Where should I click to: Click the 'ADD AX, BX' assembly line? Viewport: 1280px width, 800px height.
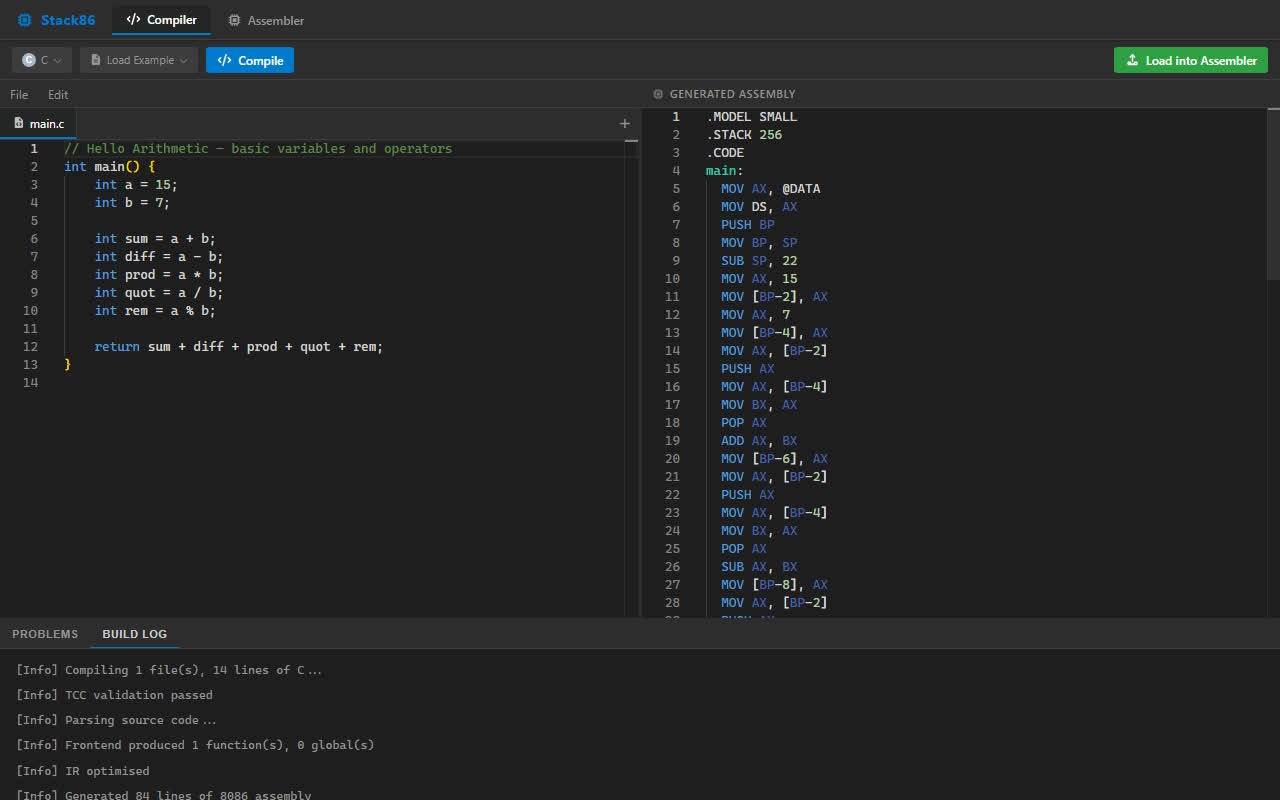(x=759, y=440)
